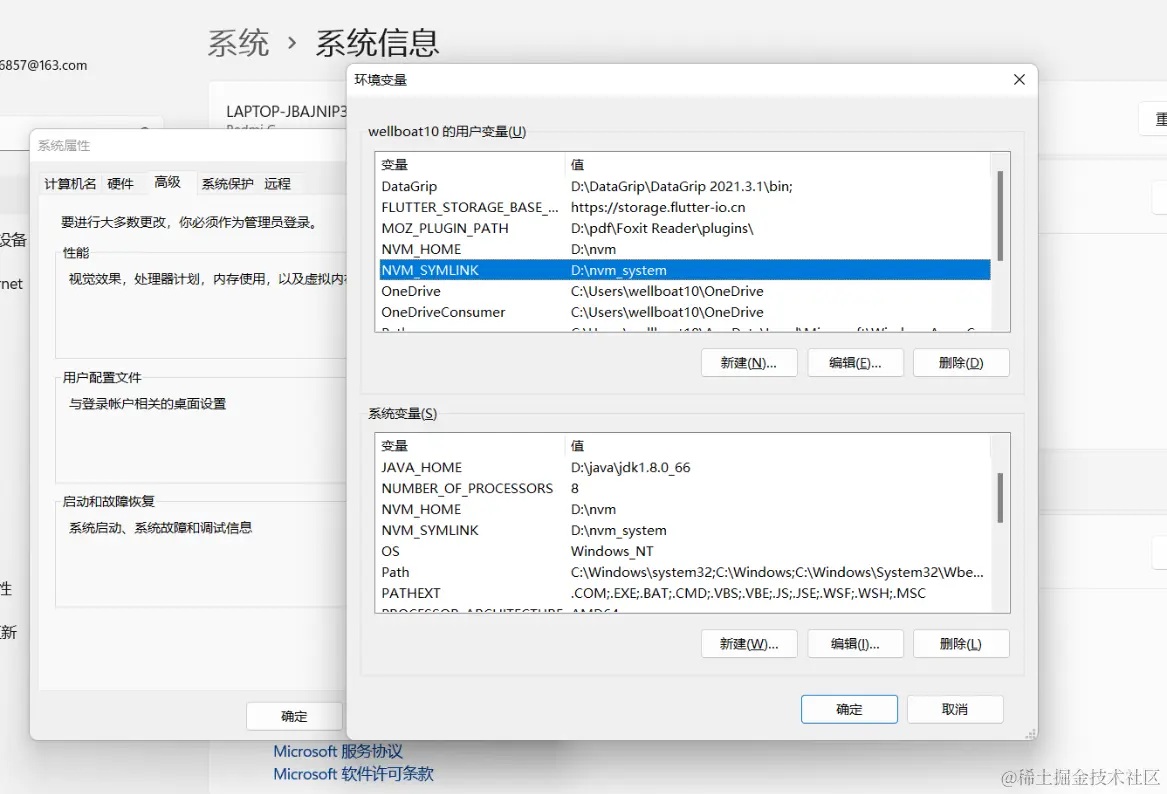The image size is (1167, 794).
Task: Switch to 硬件 tab in 系统属性
Action: coord(121,184)
